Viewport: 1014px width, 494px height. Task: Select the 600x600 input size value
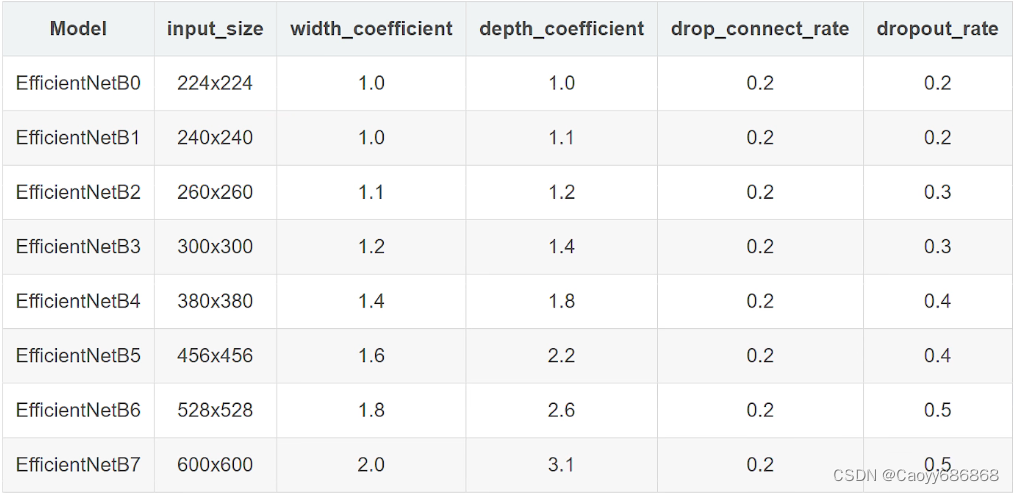215,464
